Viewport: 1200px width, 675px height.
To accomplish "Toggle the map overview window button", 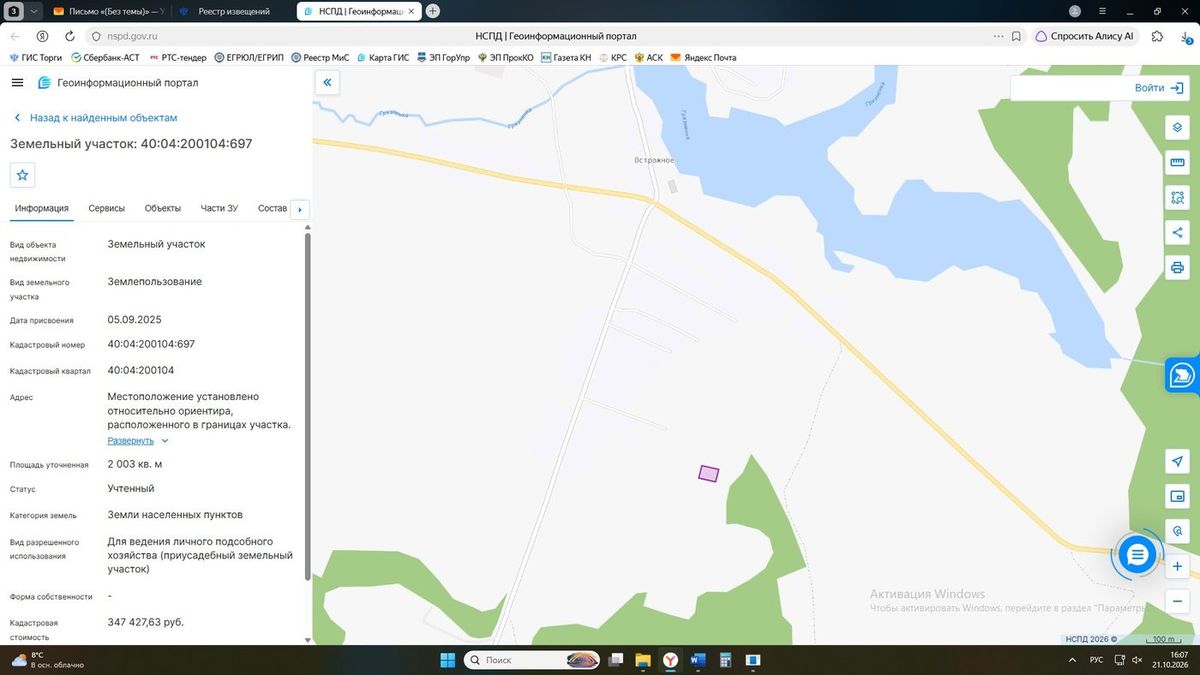I will (1177, 496).
